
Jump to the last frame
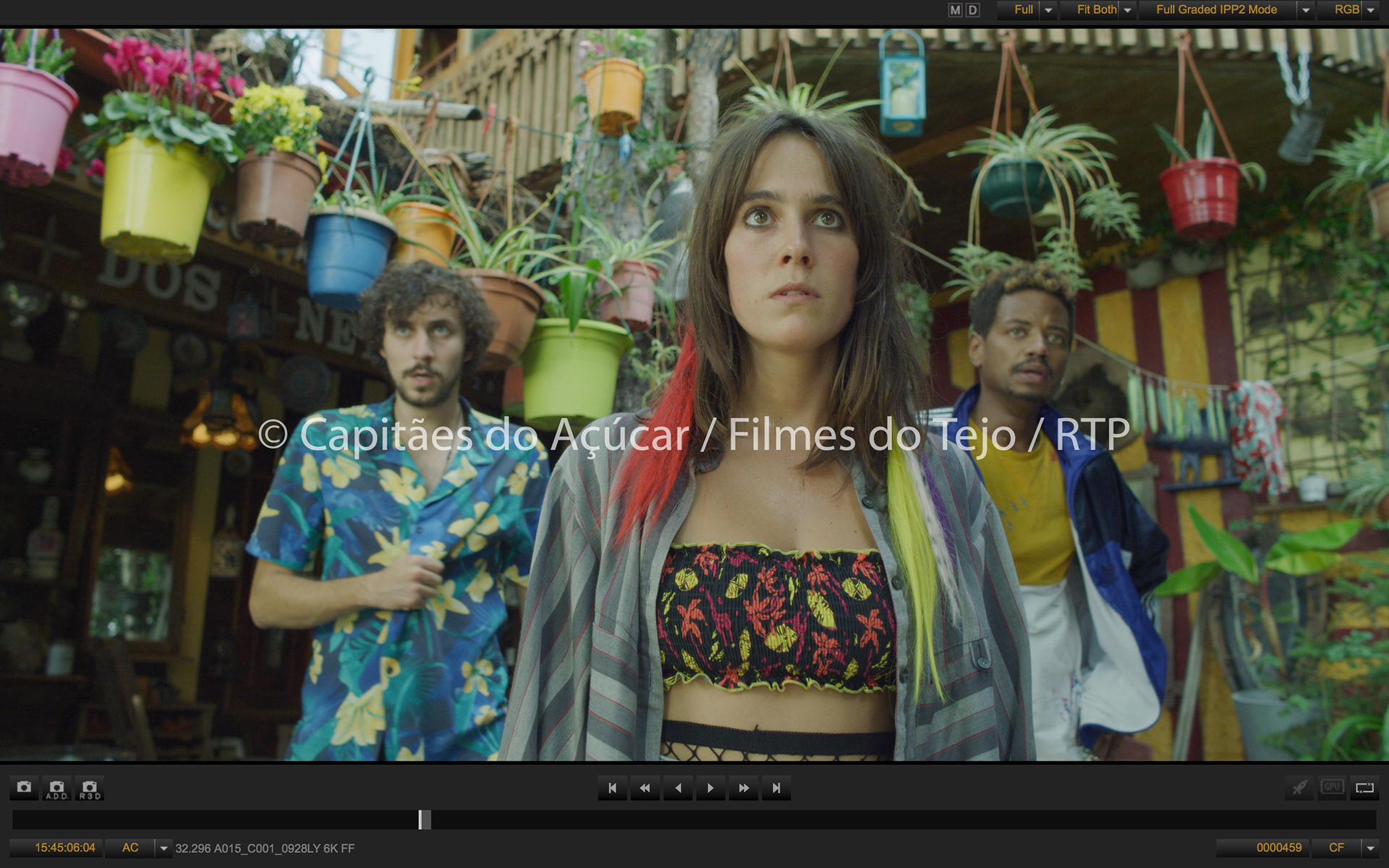click(776, 788)
